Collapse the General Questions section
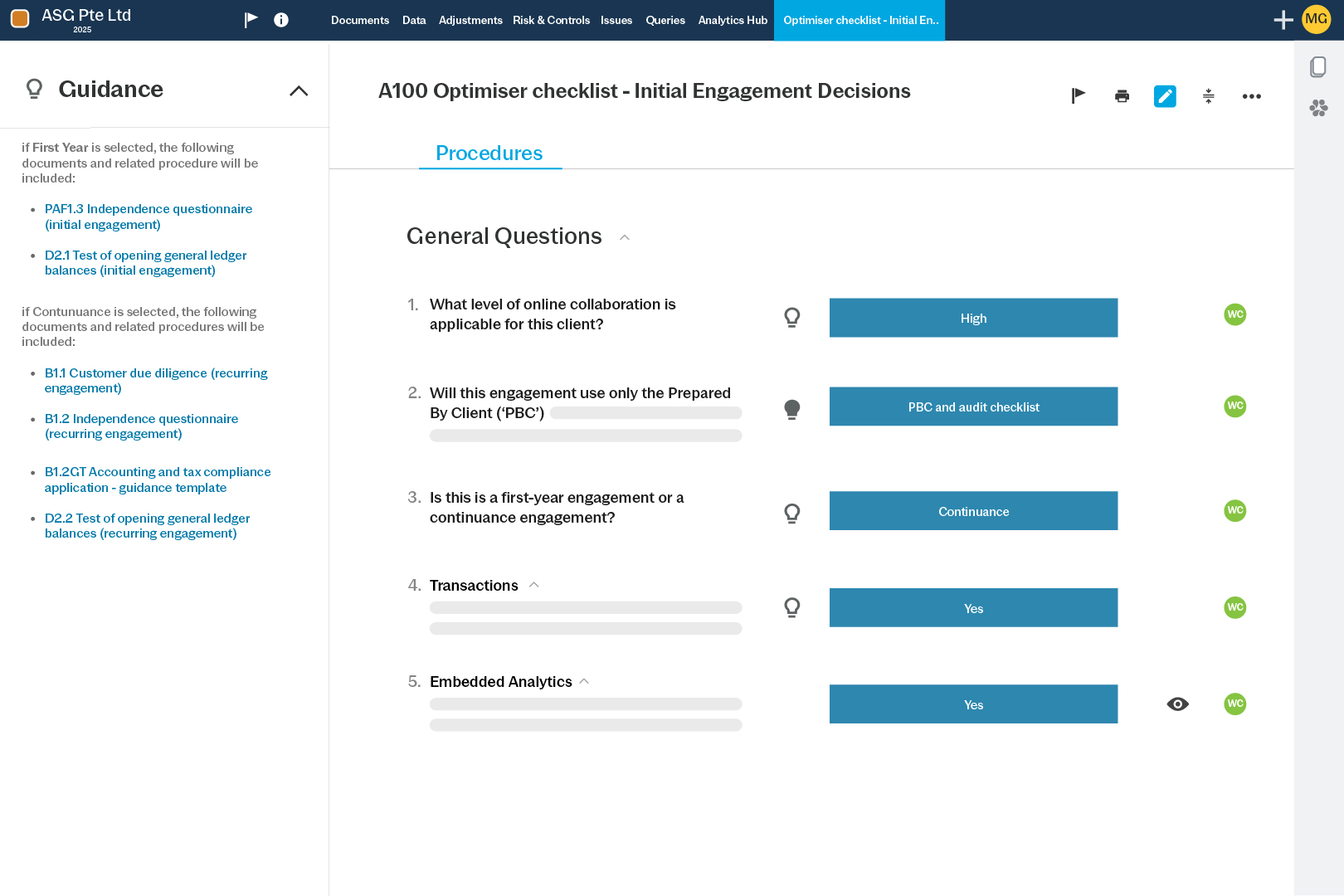The height and width of the screenshot is (896, 1344). 624,237
